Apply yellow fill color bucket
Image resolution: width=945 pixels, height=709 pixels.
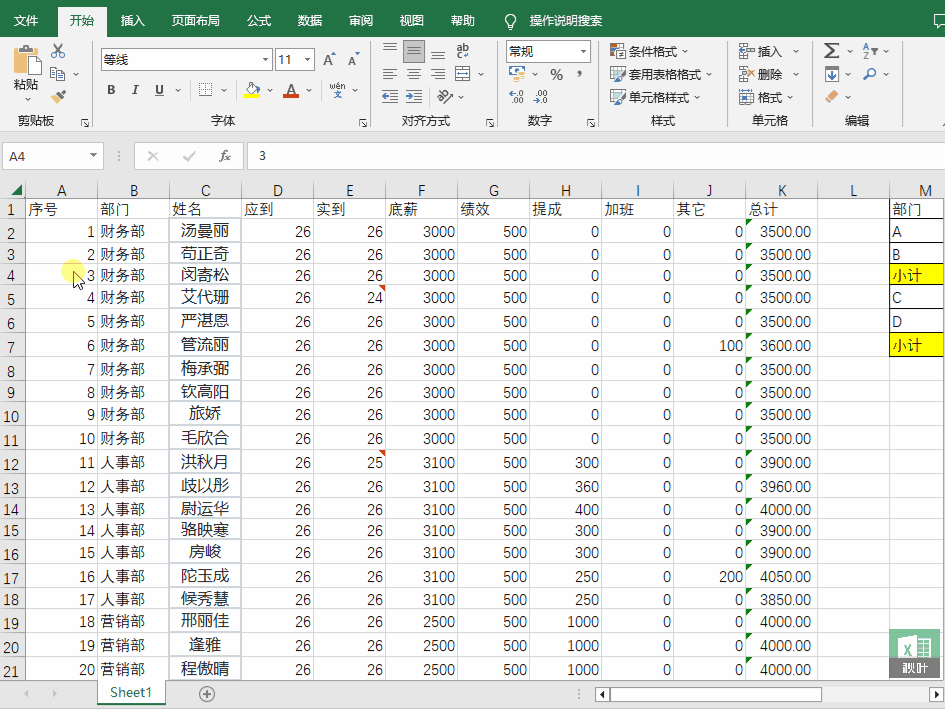(253, 90)
